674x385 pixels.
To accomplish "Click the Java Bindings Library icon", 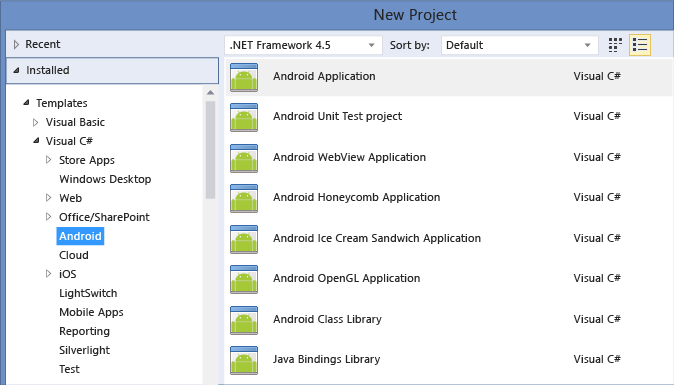I will point(244,360).
